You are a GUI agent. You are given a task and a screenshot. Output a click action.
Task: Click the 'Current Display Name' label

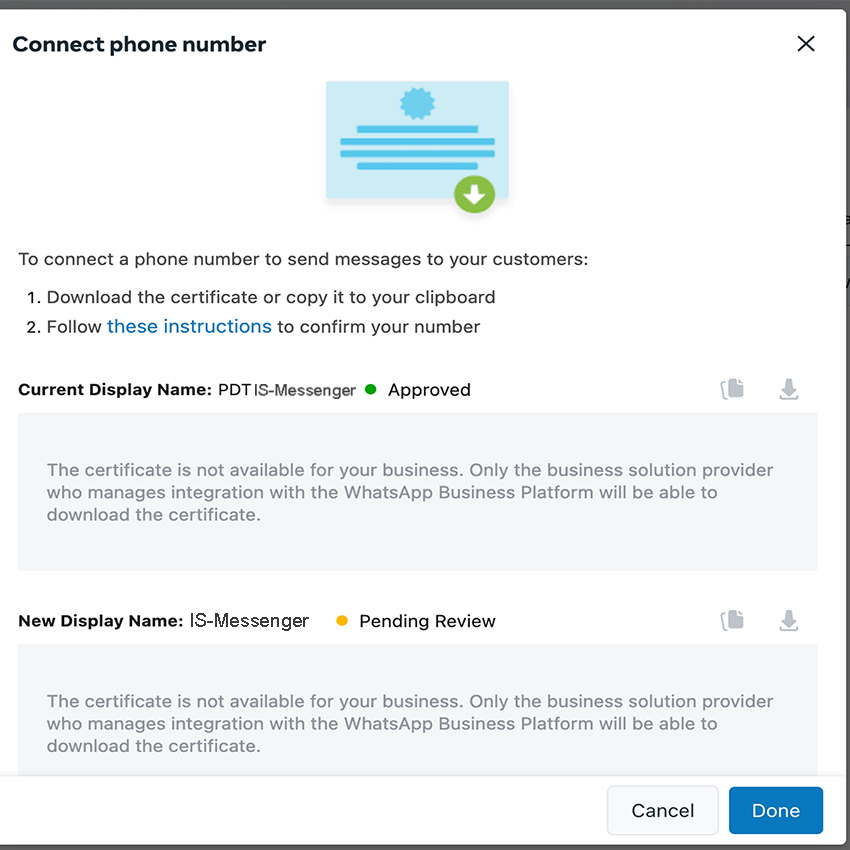click(115, 390)
